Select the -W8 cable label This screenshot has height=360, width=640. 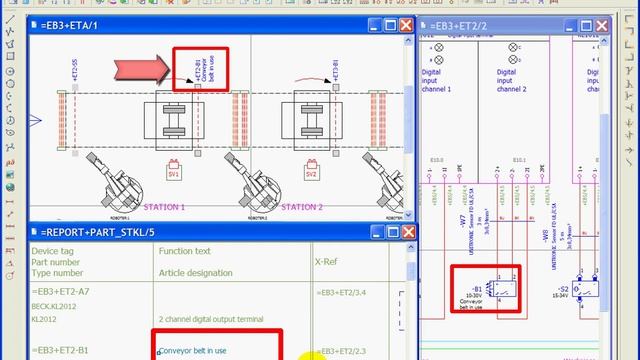click(x=545, y=236)
